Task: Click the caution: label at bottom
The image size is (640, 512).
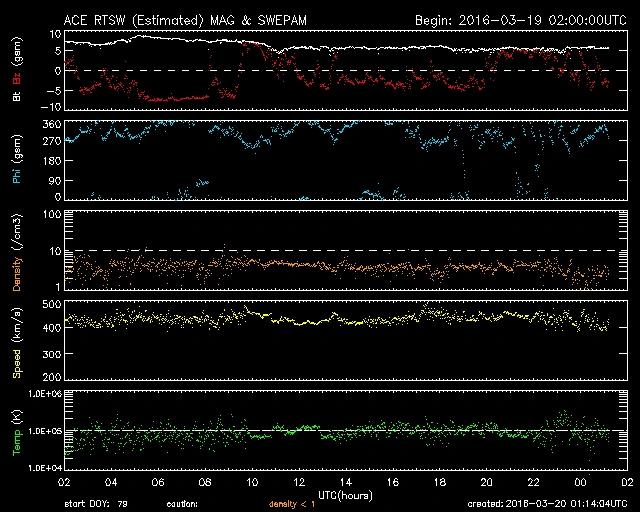Action: point(182,504)
